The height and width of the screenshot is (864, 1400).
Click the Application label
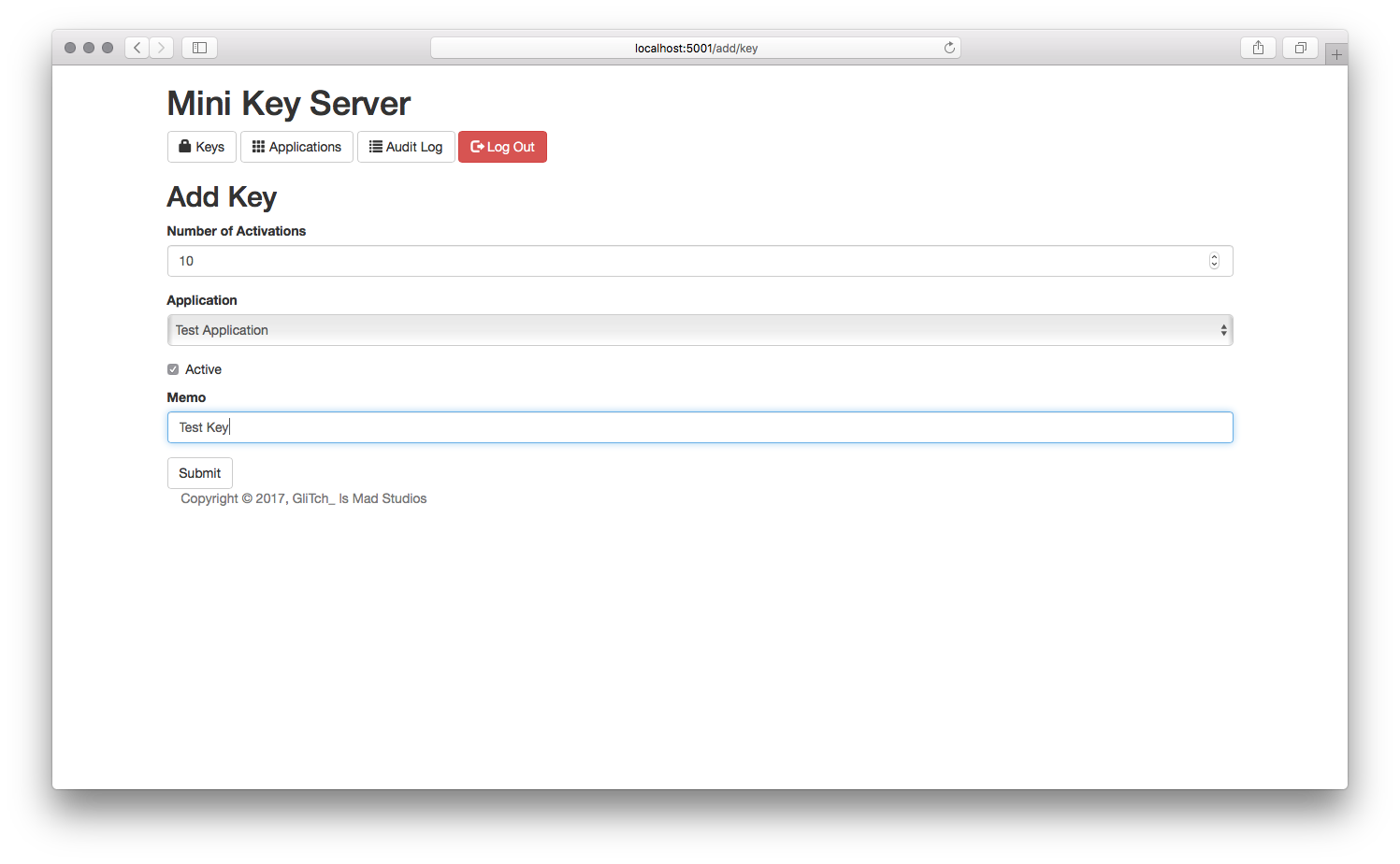tap(202, 300)
